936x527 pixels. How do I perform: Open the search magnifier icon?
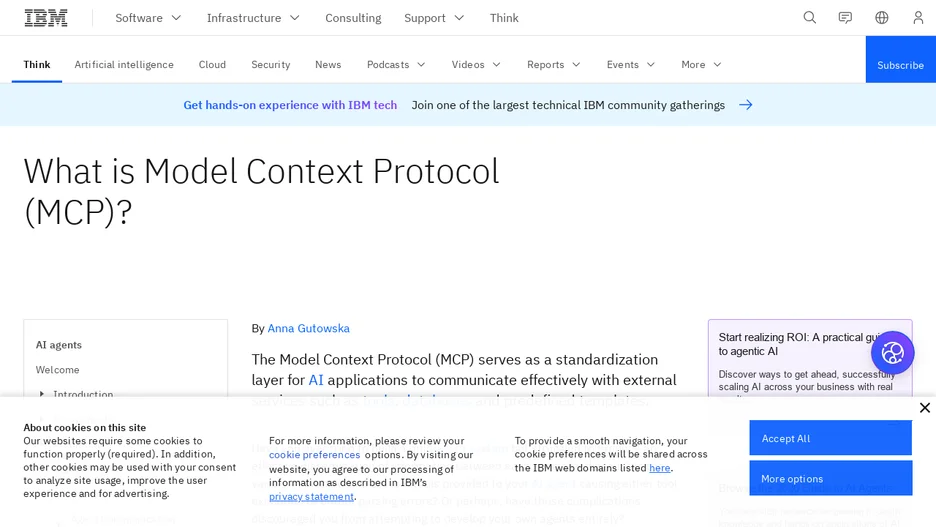click(809, 18)
